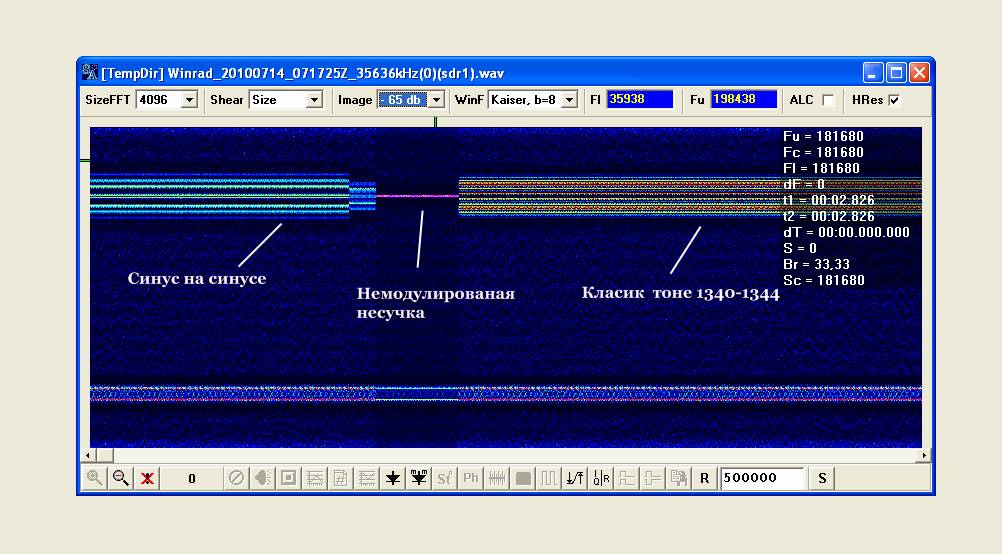Click the red X cancel icon
The height and width of the screenshot is (554, 1002).
coord(147,478)
